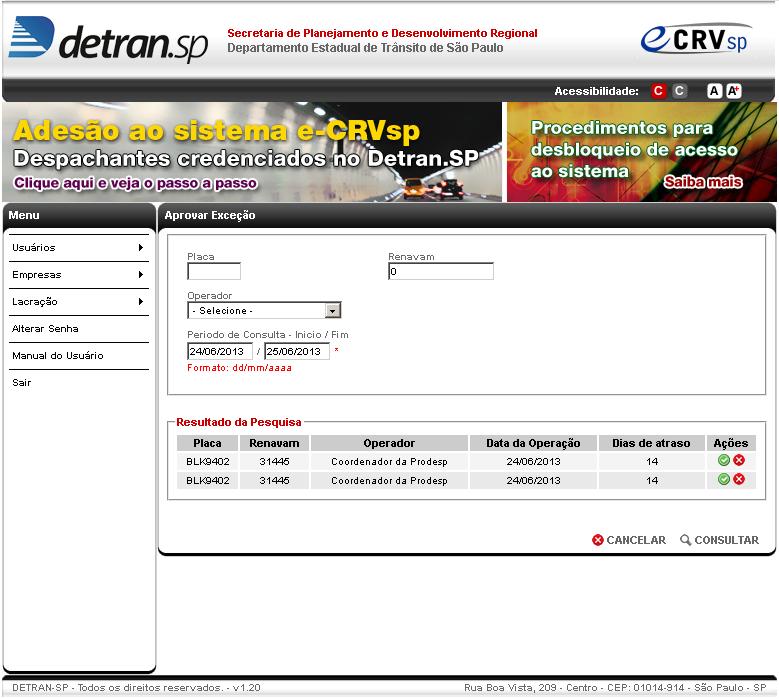The height and width of the screenshot is (699, 779).
Task: Open the Adesão ao sistema e-CRVsp banner
Action: tap(252, 152)
